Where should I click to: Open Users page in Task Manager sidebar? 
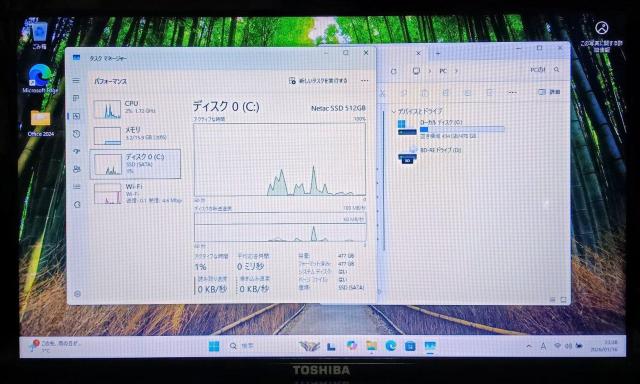tap(76, 169)
